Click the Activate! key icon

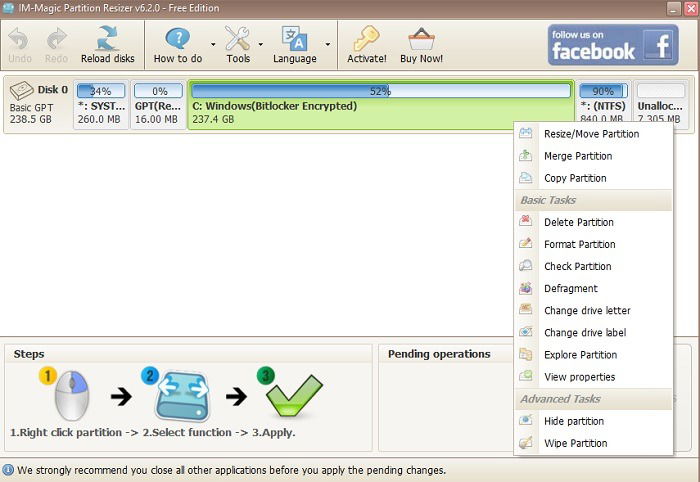click(x=367, y=38)
